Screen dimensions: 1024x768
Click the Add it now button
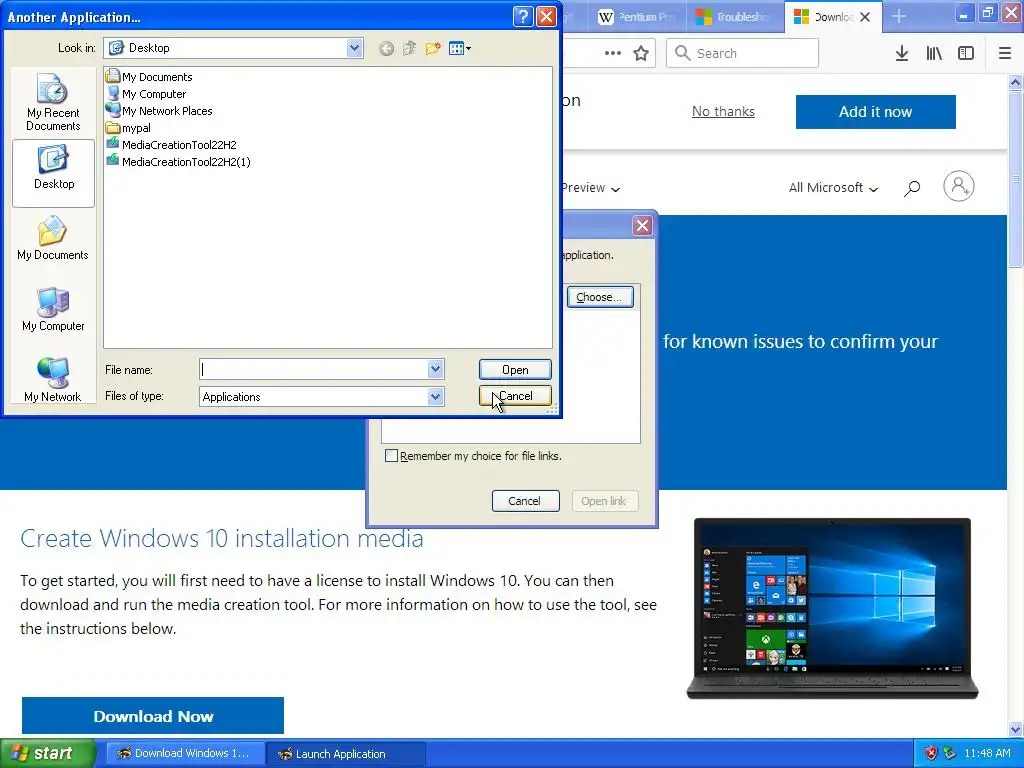(875, 112)
